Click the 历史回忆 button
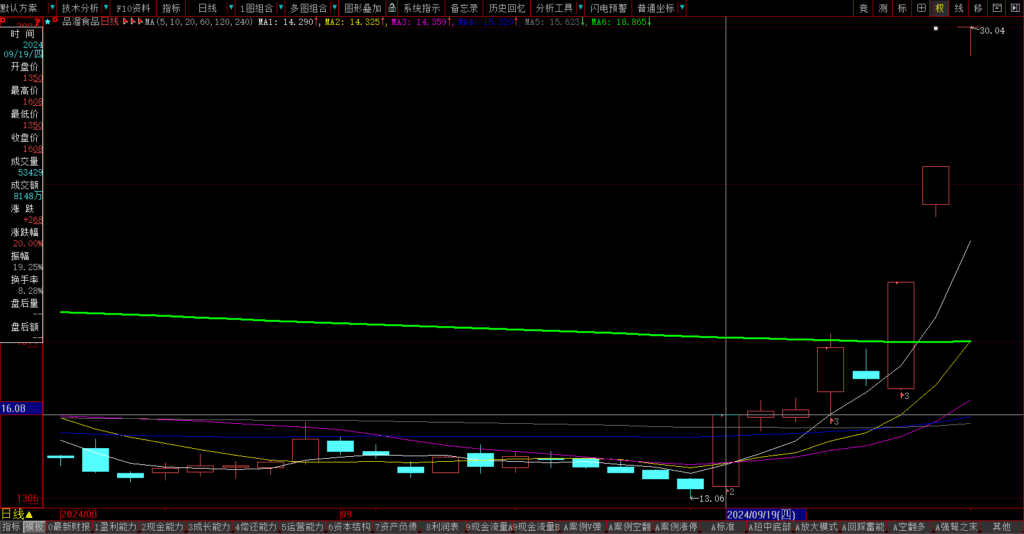Image resolution: width=1024 pixels, height=534 pixels. (506, 8)
